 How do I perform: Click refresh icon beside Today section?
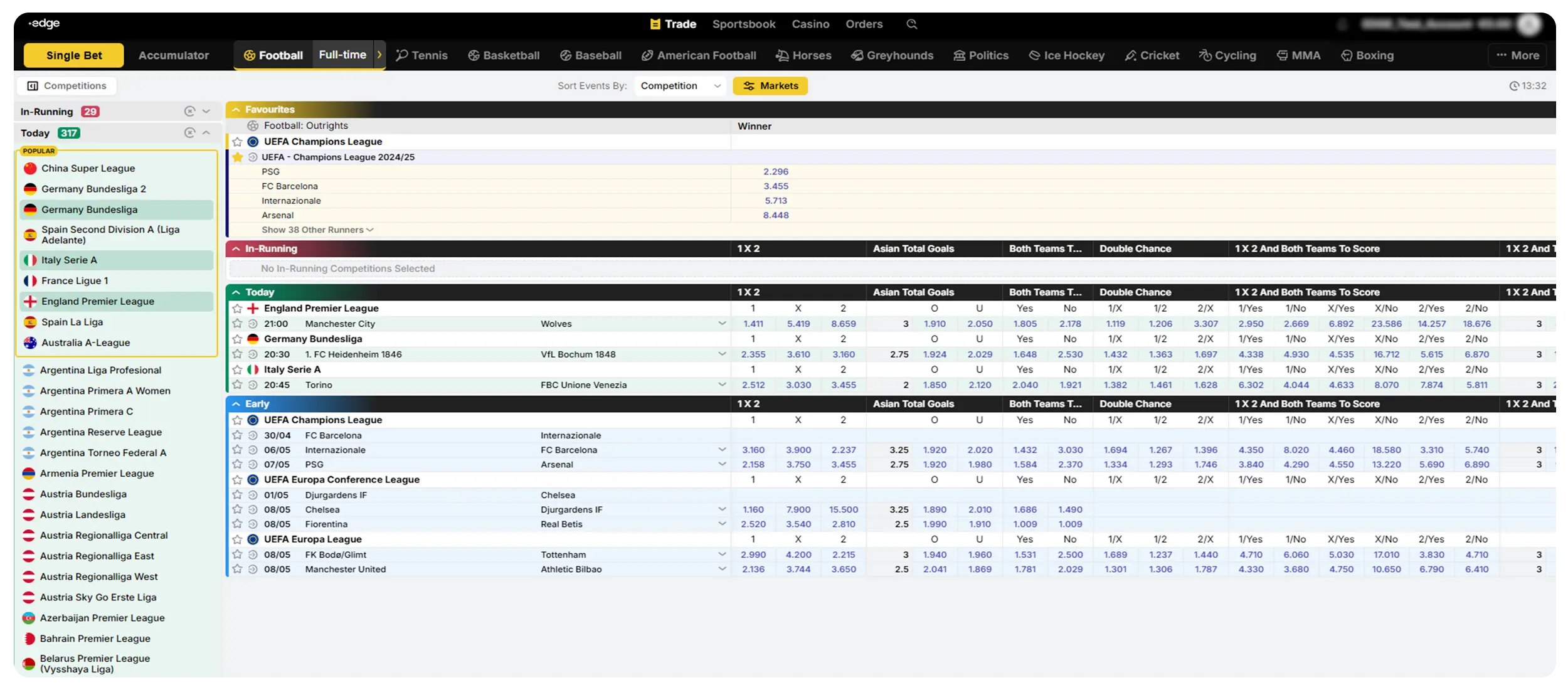(x=189, y=132)
